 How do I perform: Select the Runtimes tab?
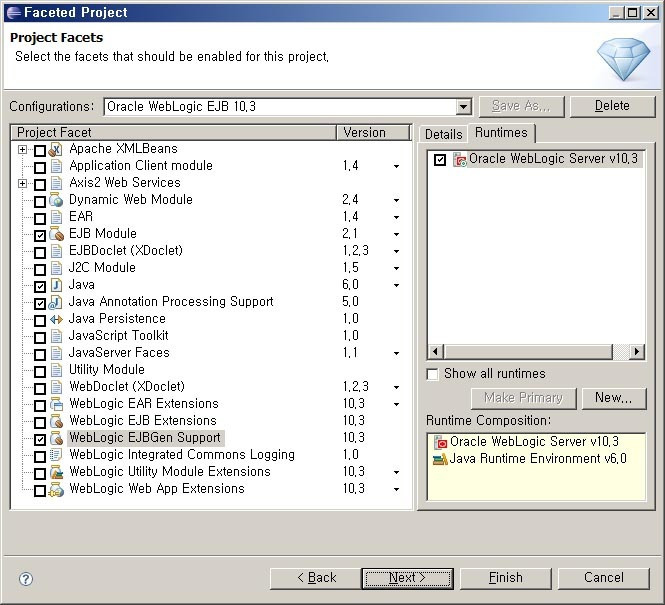coord(501,133)
